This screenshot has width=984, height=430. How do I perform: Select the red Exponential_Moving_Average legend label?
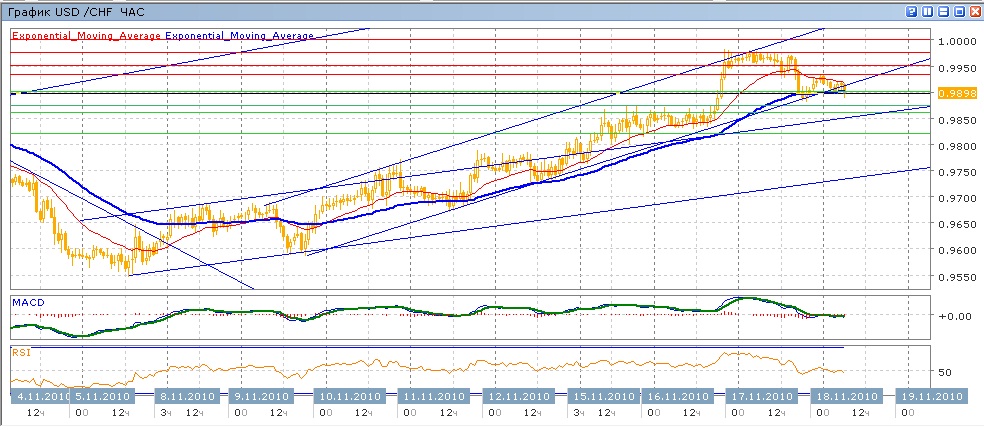[x=86, y=35]
